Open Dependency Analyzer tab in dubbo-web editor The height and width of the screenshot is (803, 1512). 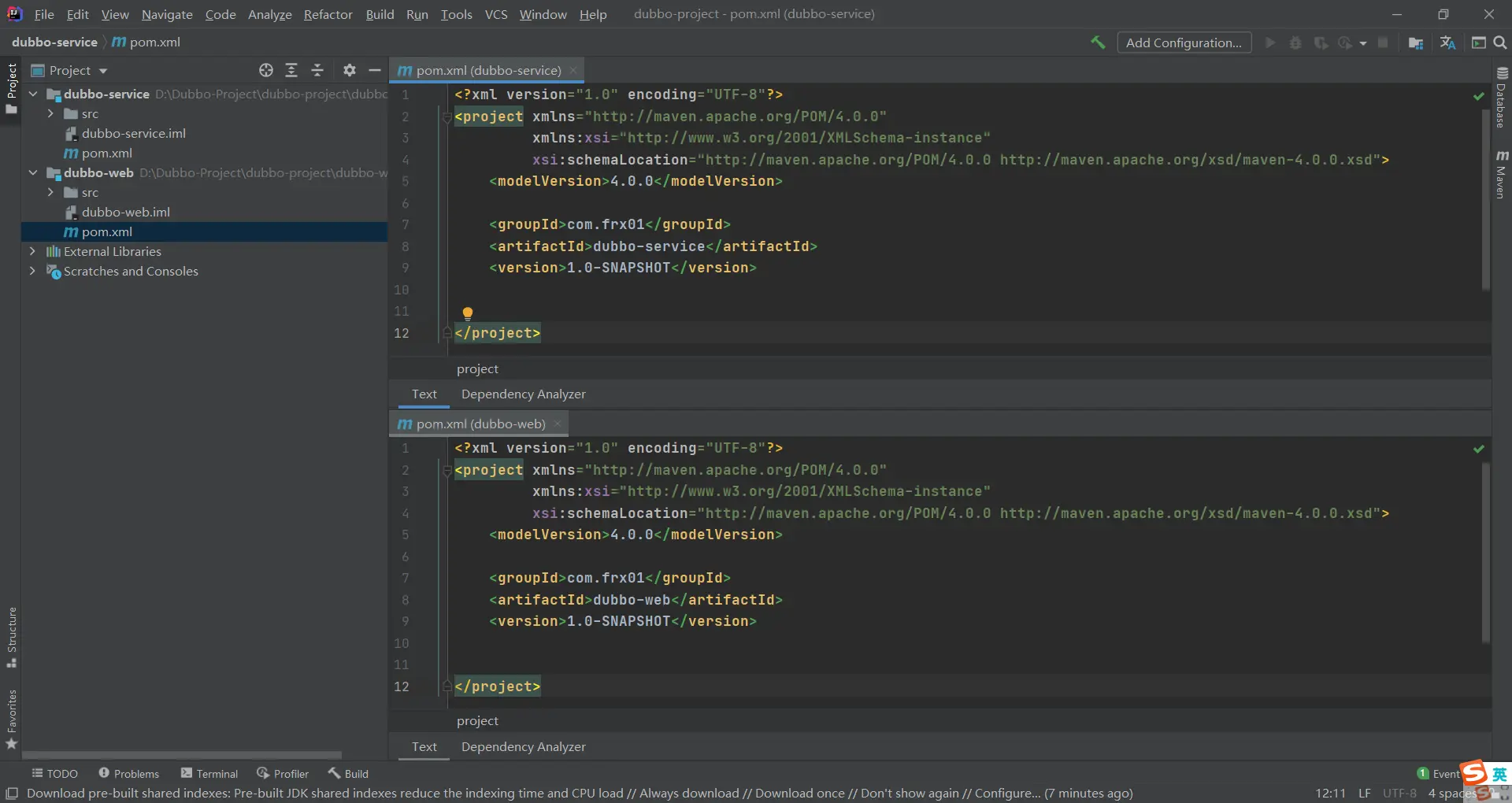[523, 746]
